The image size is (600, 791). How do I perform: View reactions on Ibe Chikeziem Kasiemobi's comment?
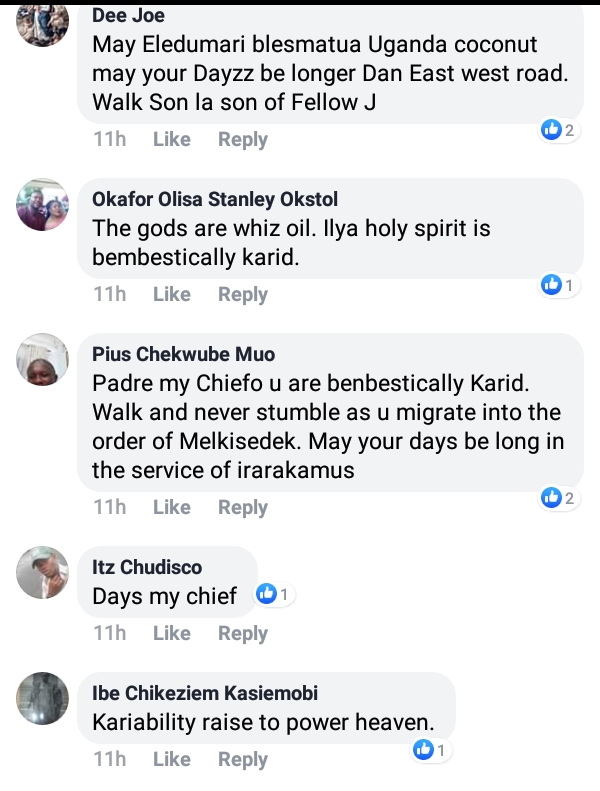(x=432, y=749)
